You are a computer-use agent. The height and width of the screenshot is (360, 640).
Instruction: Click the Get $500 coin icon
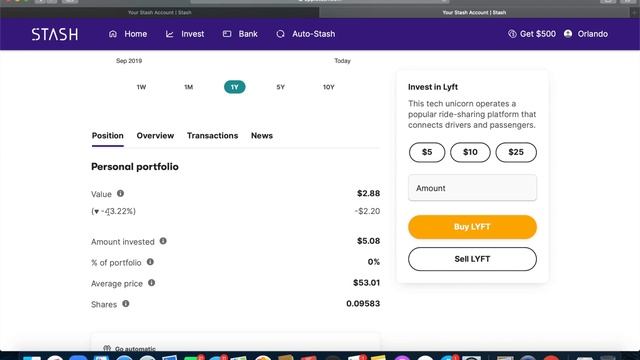pos(512,34)
